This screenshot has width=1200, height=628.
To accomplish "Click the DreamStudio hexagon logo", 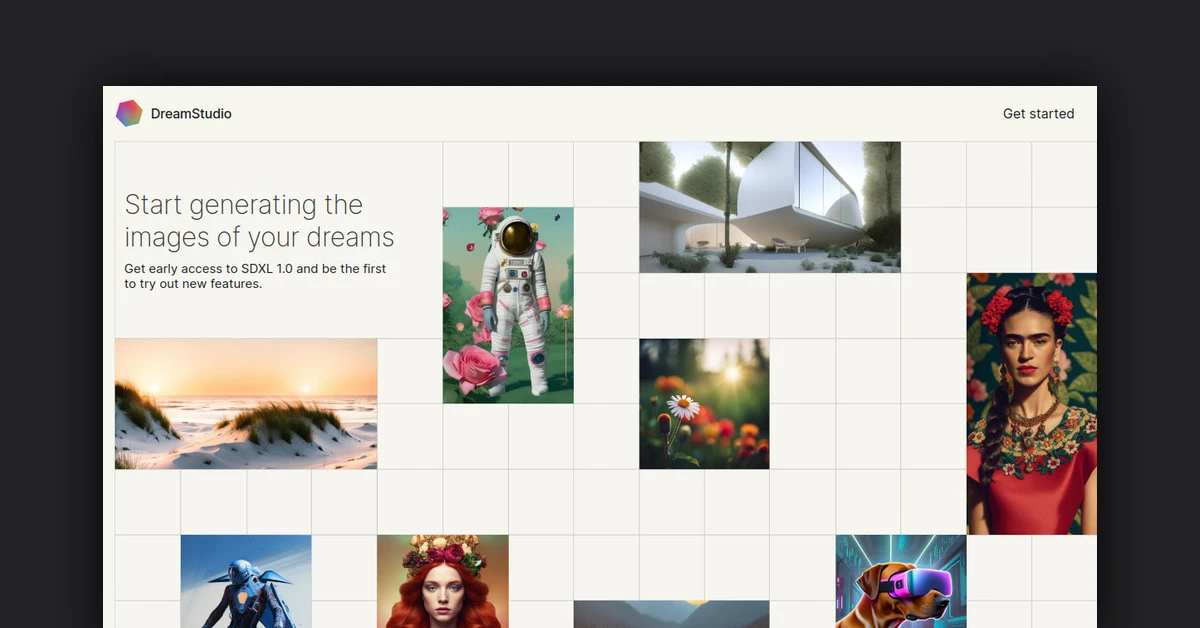I will [x=129, y=113].
